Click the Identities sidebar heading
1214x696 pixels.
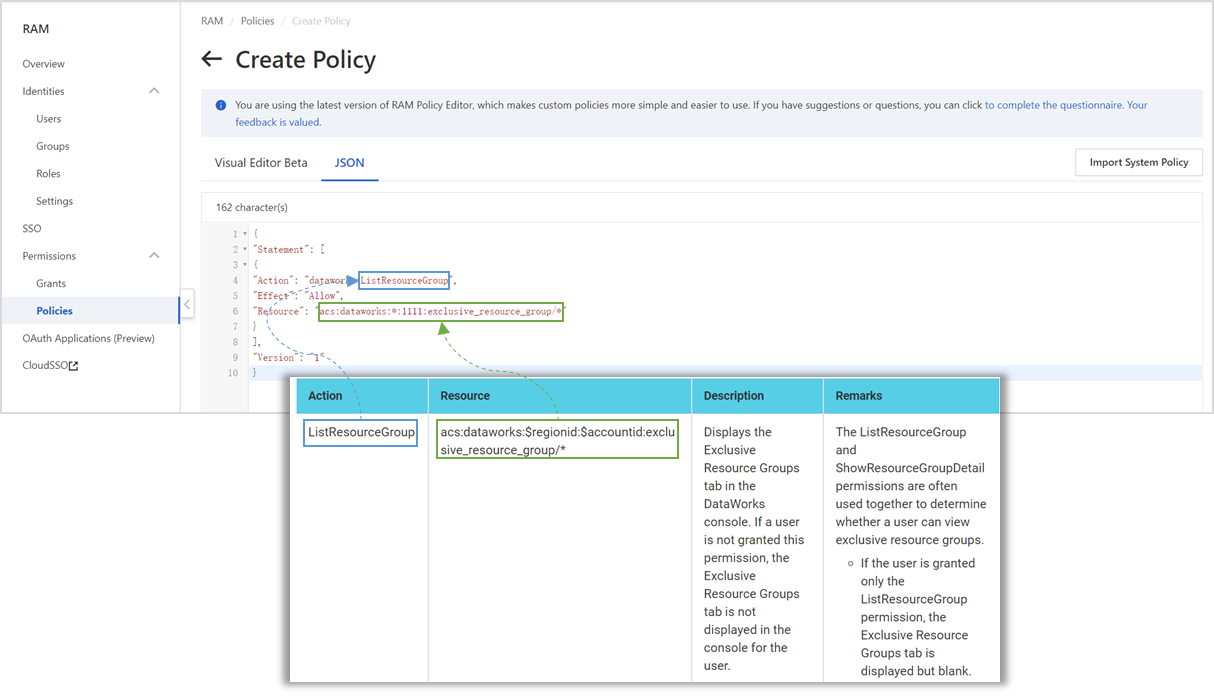(x=43, y=91)
